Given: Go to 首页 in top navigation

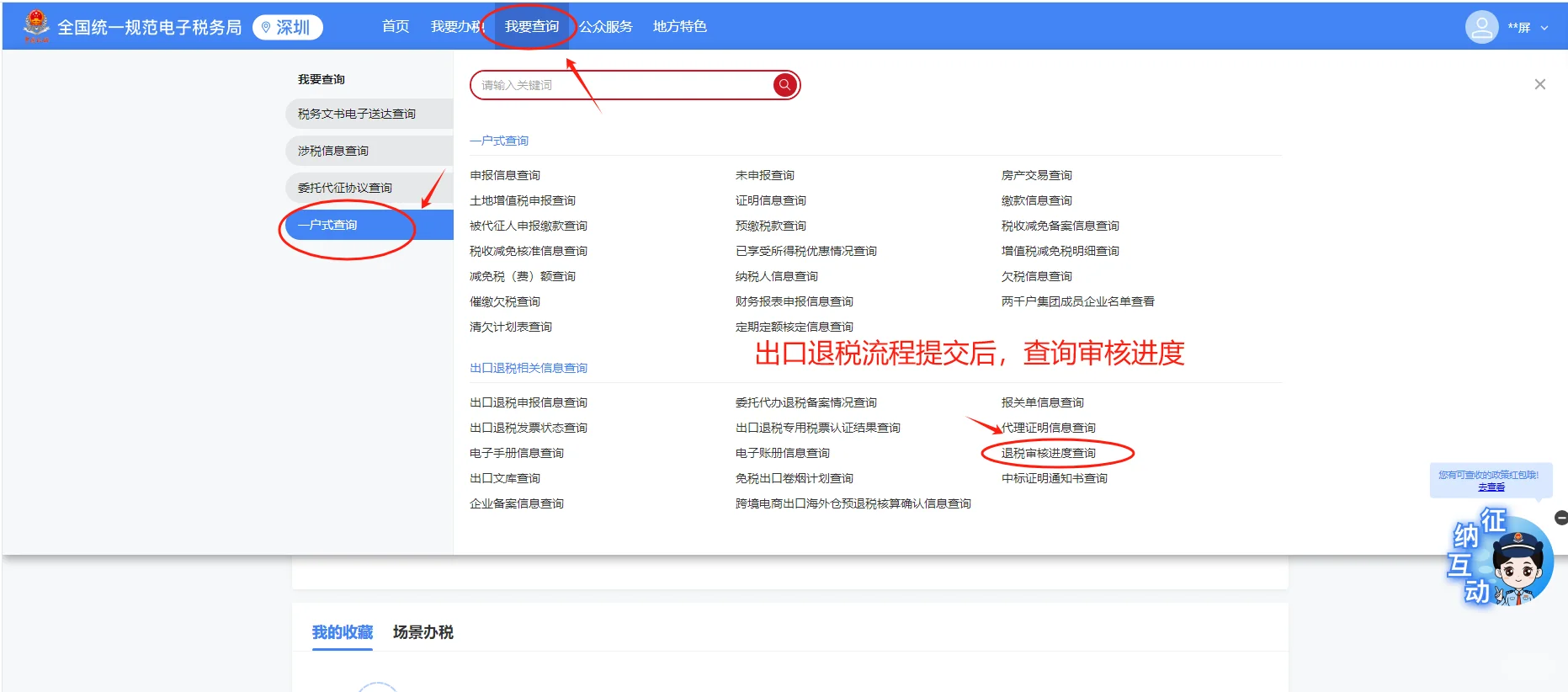Looking at the screenshot, I should (x=396, y=27).
